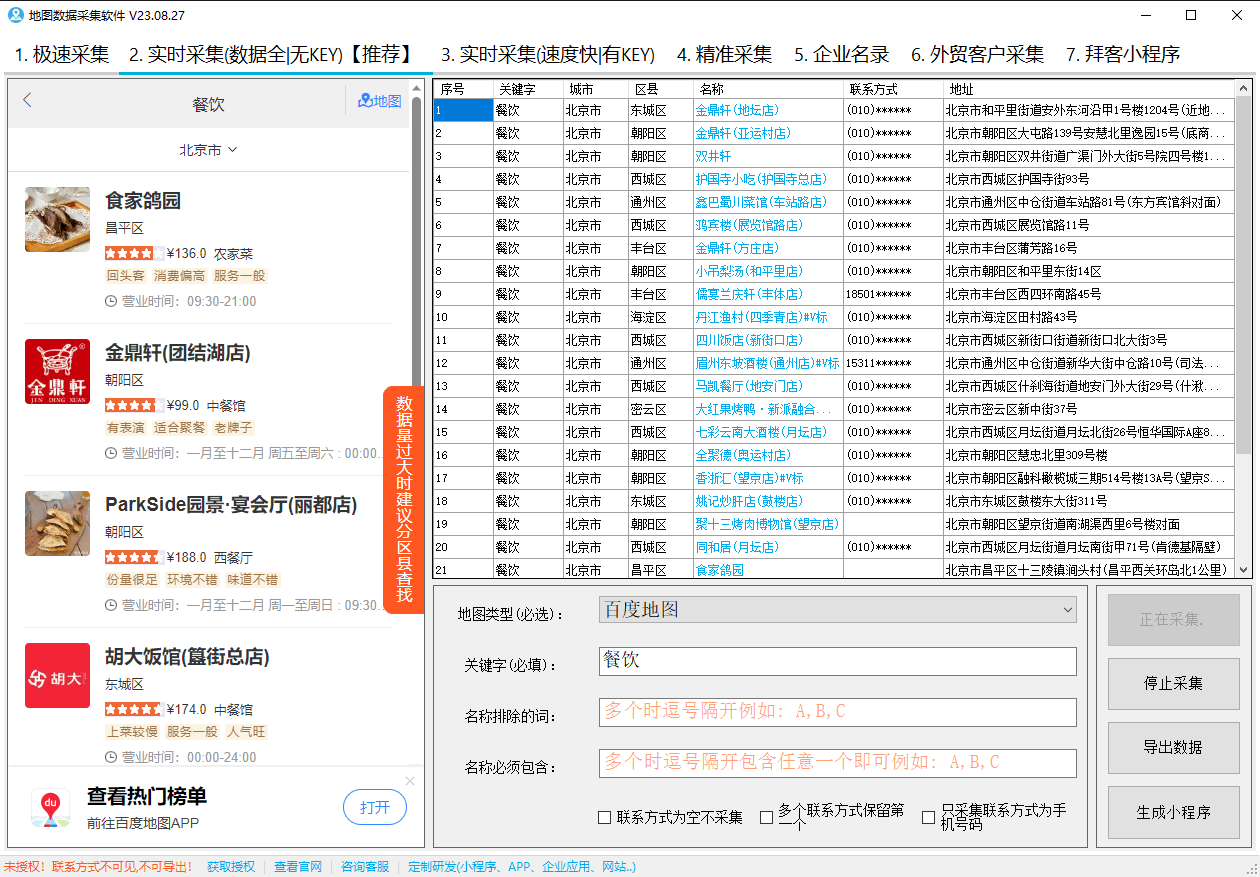Tap the Baidu Maps app icon in the banner
This screenshot has width=1260, height=877.
[x=50, y=807]
